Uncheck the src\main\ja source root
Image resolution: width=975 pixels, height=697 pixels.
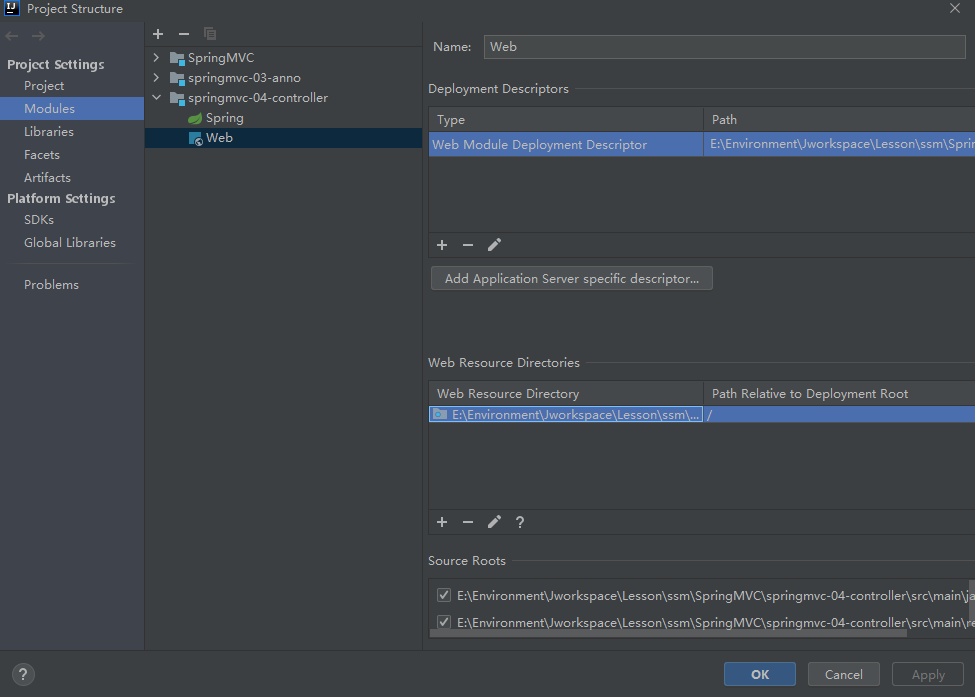click(443, 595)
